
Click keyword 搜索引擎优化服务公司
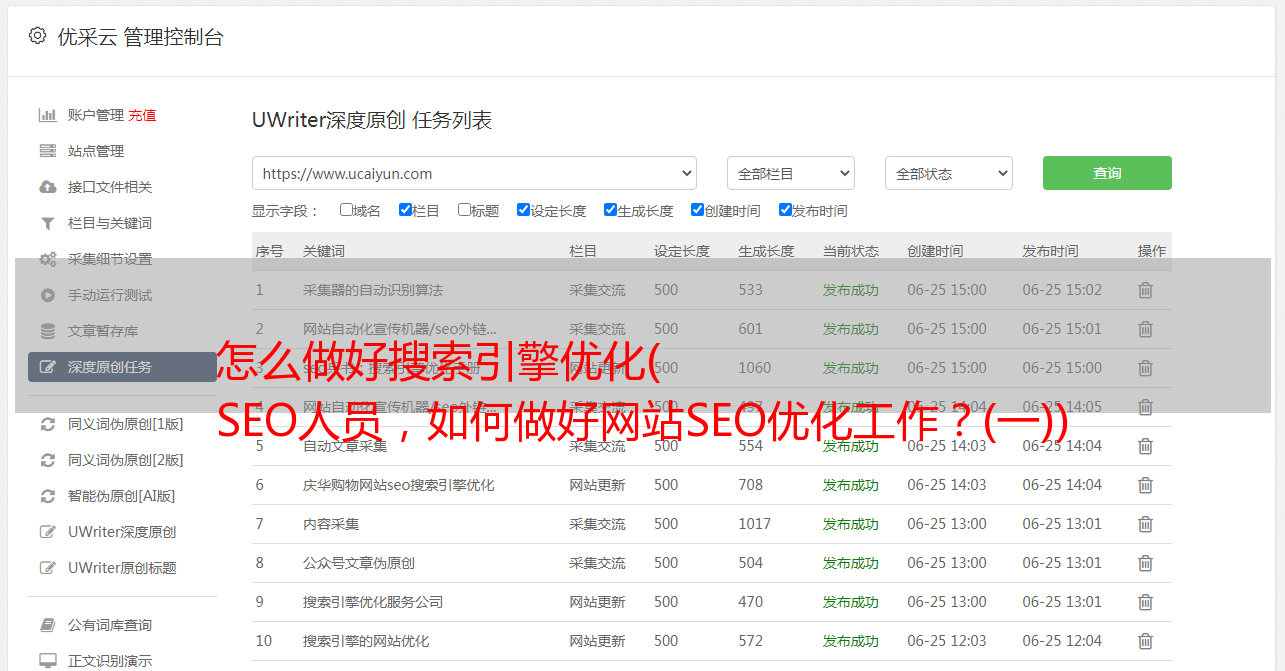tap(373, 602)
